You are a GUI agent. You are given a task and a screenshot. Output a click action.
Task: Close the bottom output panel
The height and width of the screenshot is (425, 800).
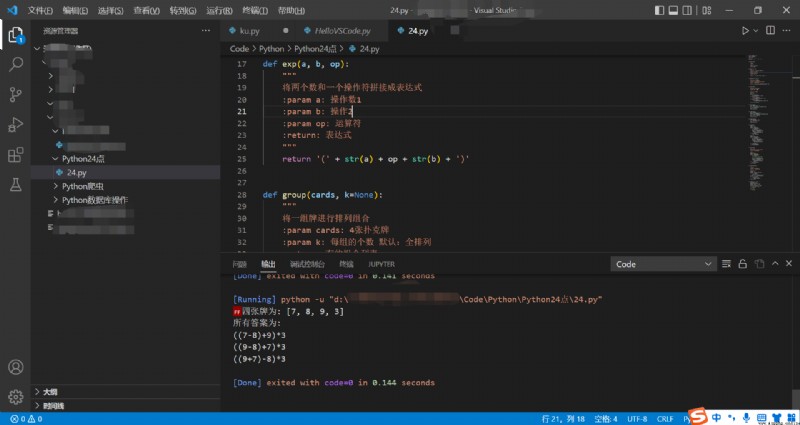pos(789,264)
